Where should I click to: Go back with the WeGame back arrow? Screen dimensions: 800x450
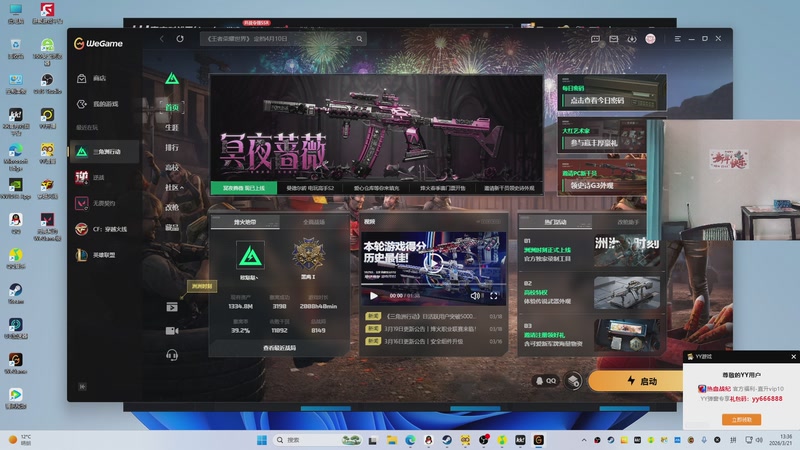click(x=162, y=39)
